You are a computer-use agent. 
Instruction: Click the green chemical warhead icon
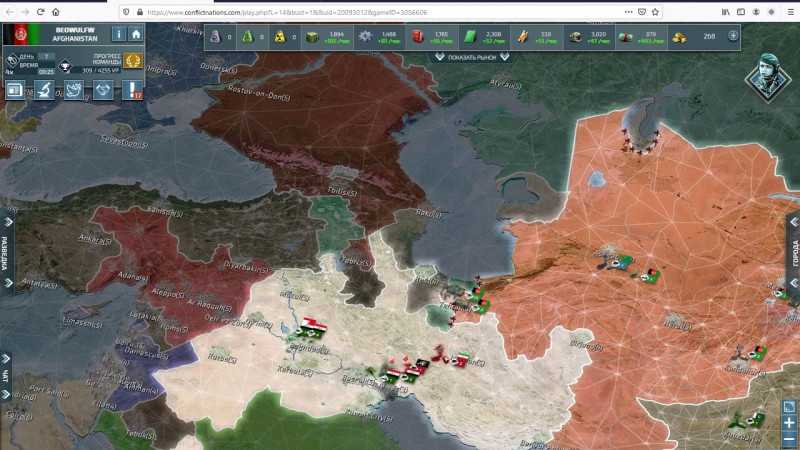tap(247, 37)
